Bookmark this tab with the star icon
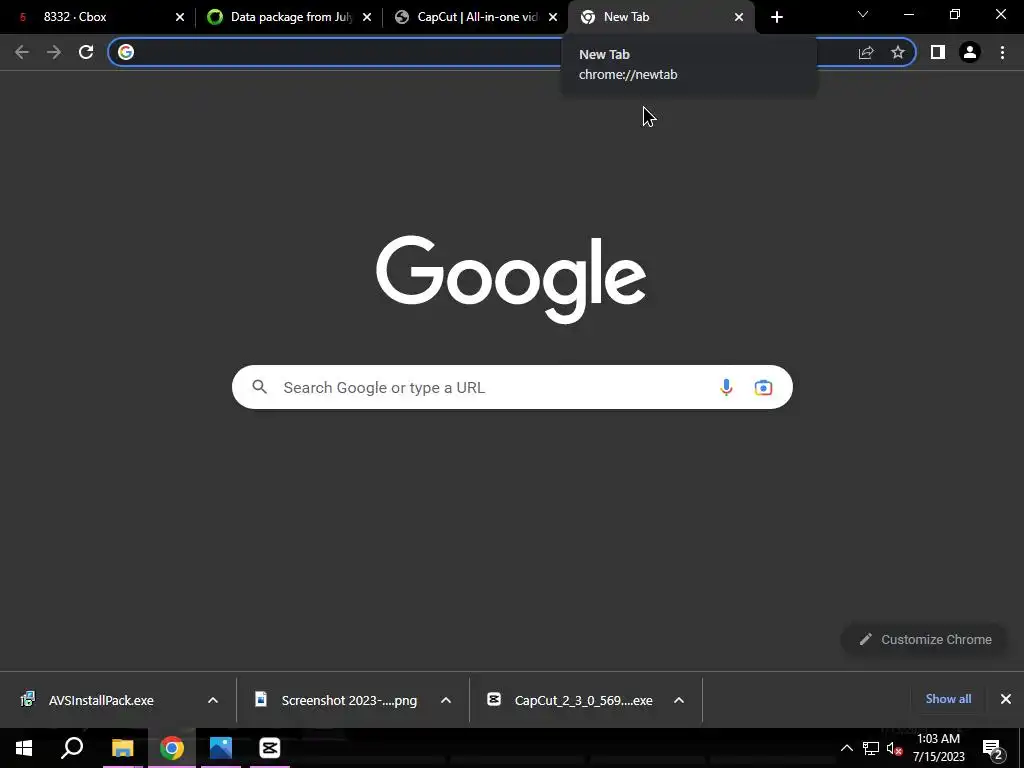Image resolution: width=1024 pixels, height=768 pixels. [x=898, y=52]
